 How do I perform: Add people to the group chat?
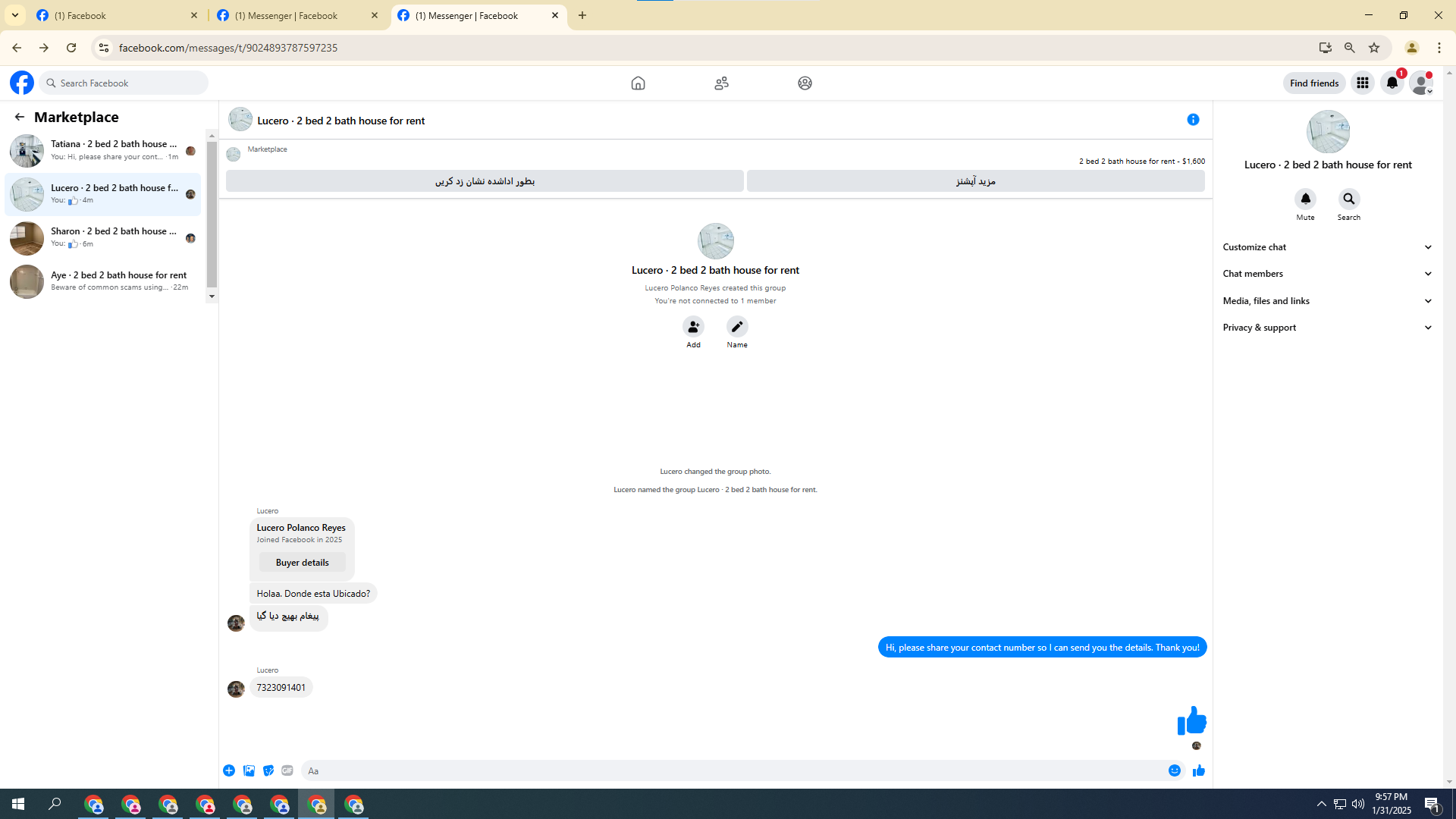click(693, 327)
